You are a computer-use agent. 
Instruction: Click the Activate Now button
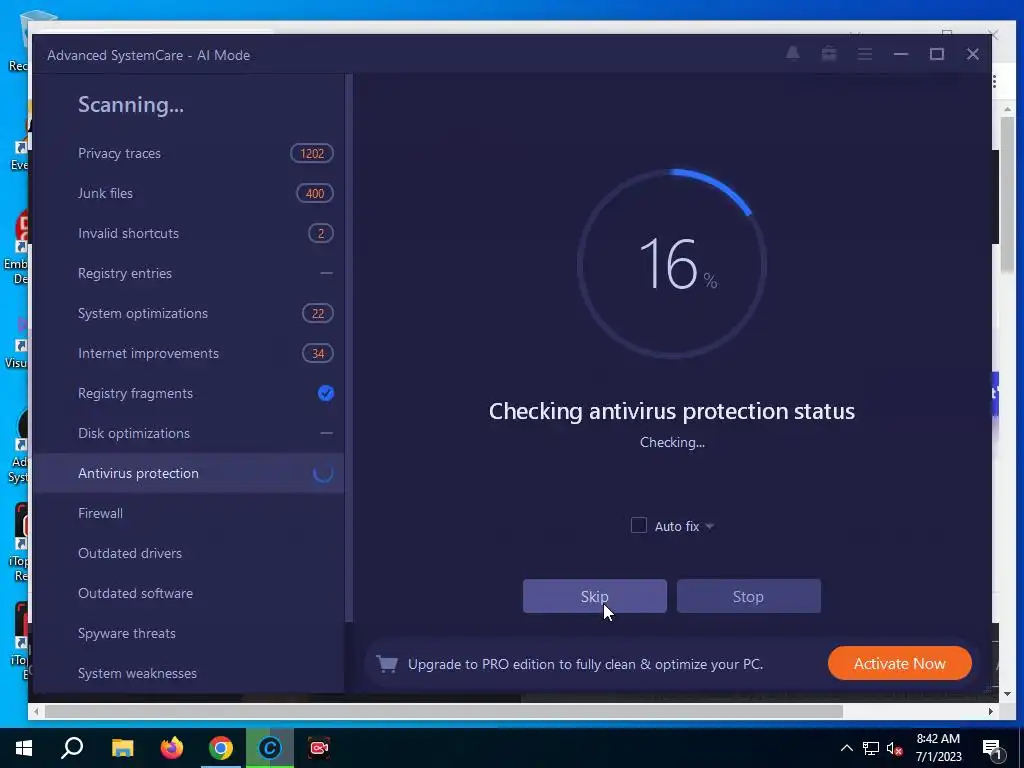pyautogui.click(x=899, y=664)
